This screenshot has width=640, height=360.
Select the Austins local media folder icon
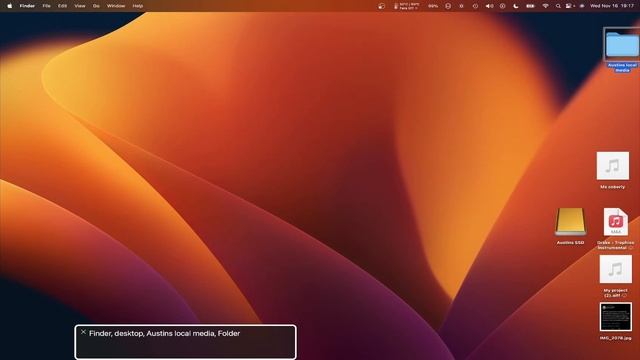point(622,45)
